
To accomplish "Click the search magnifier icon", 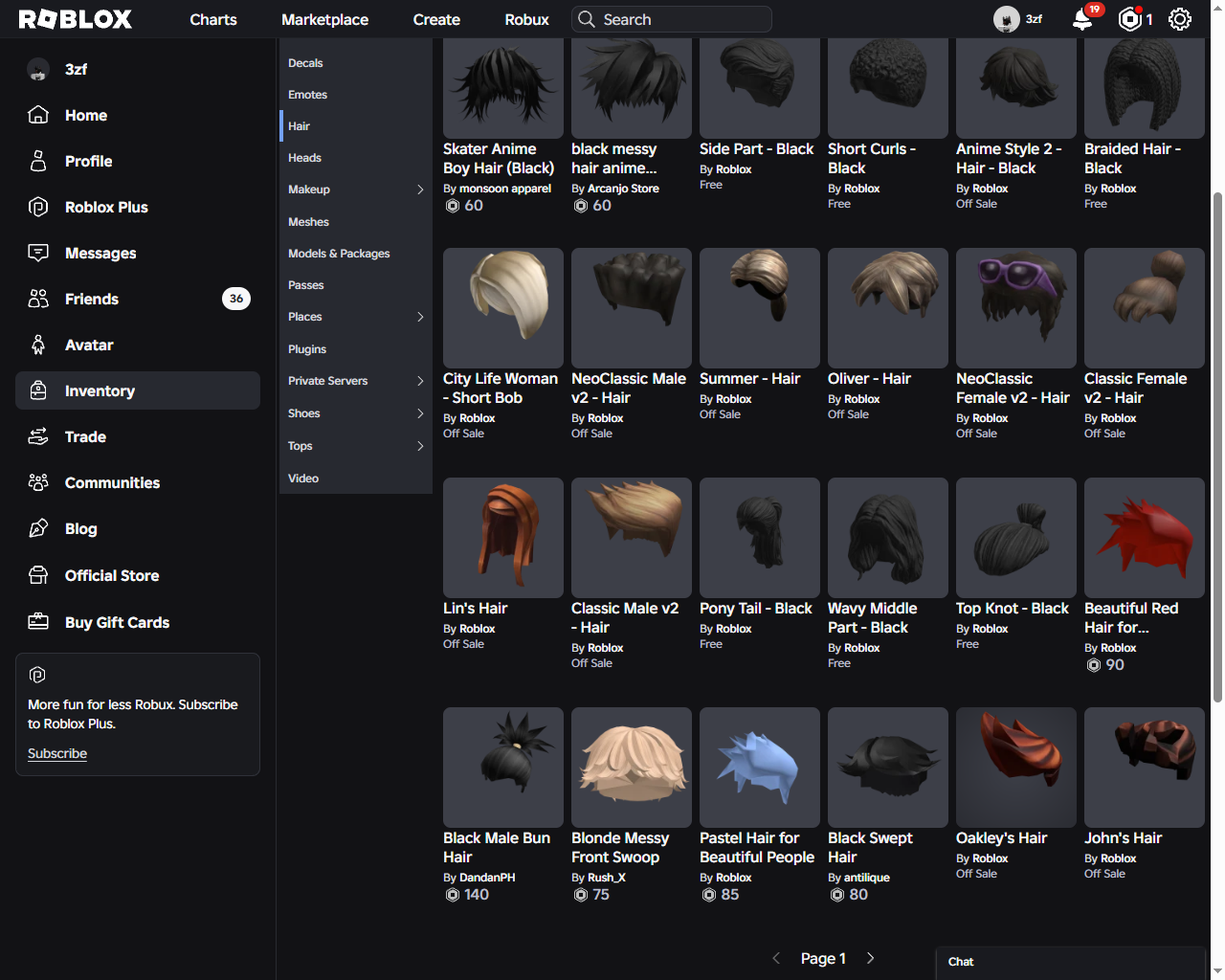I will click(586, 19).
